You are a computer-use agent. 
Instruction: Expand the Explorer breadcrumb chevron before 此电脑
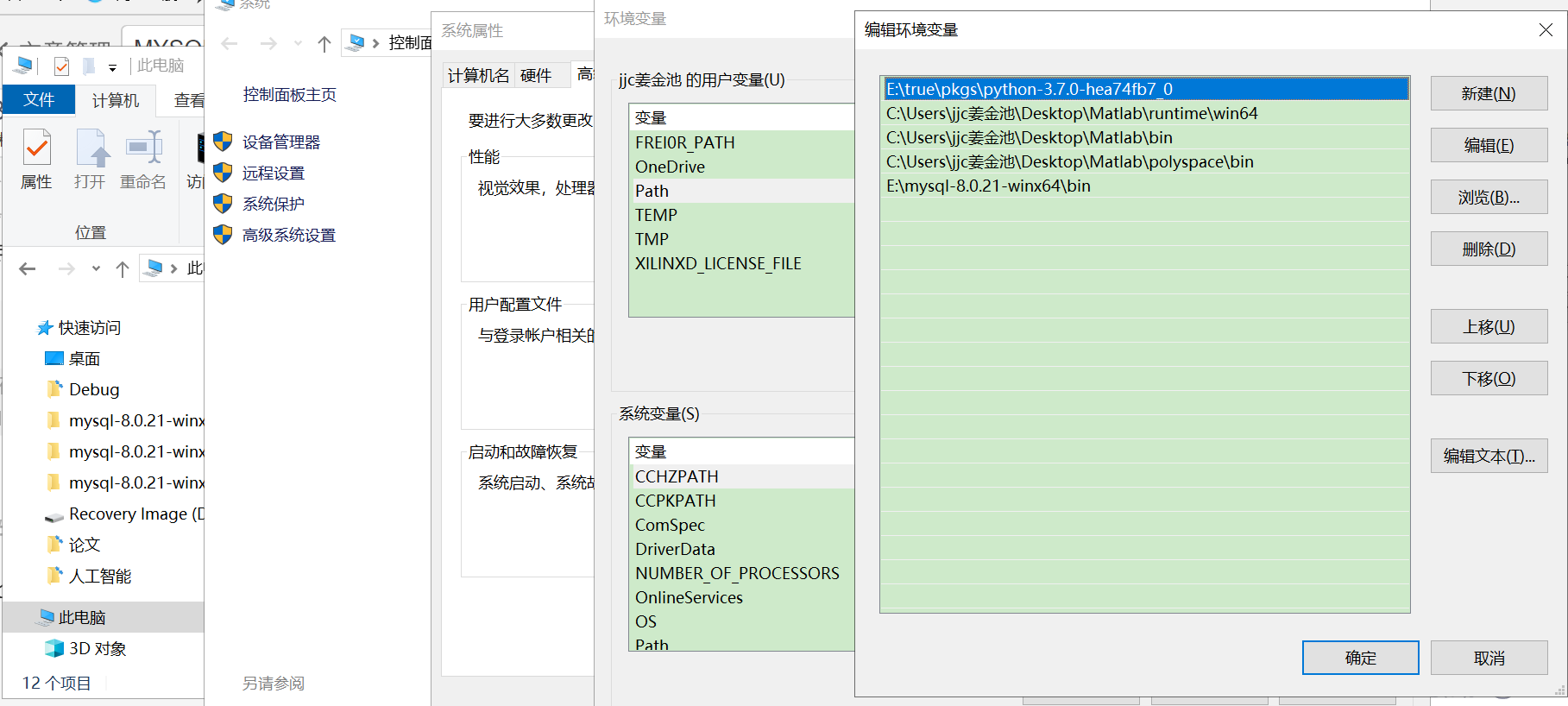click(173, 269)
